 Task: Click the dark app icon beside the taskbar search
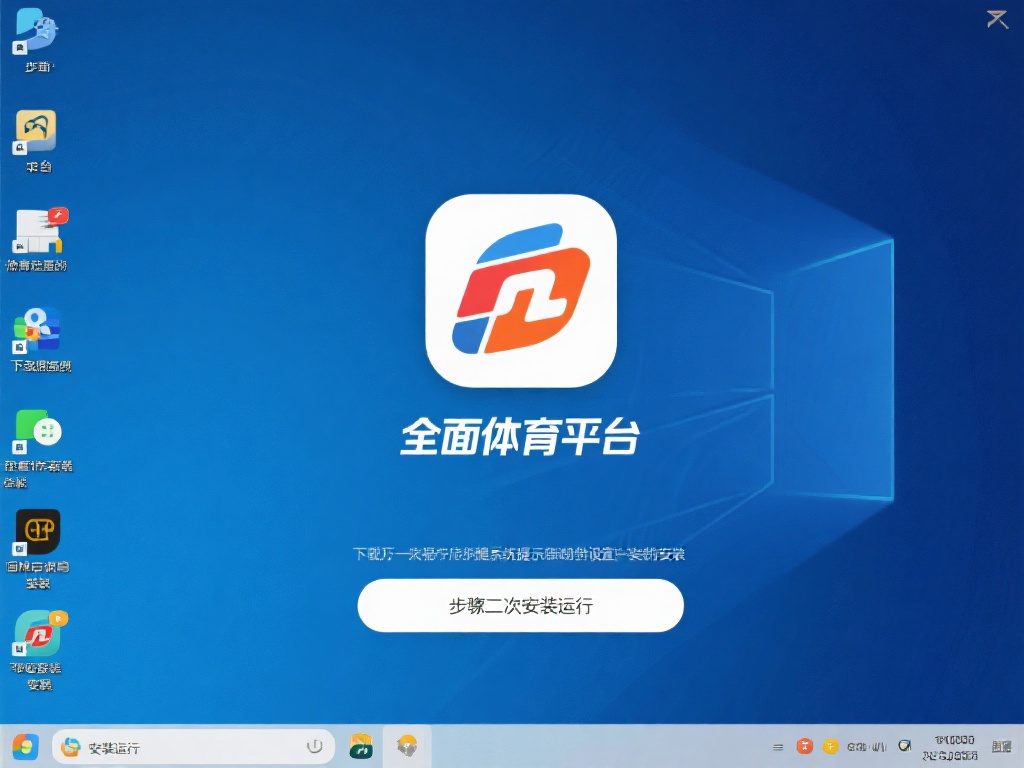405,746
